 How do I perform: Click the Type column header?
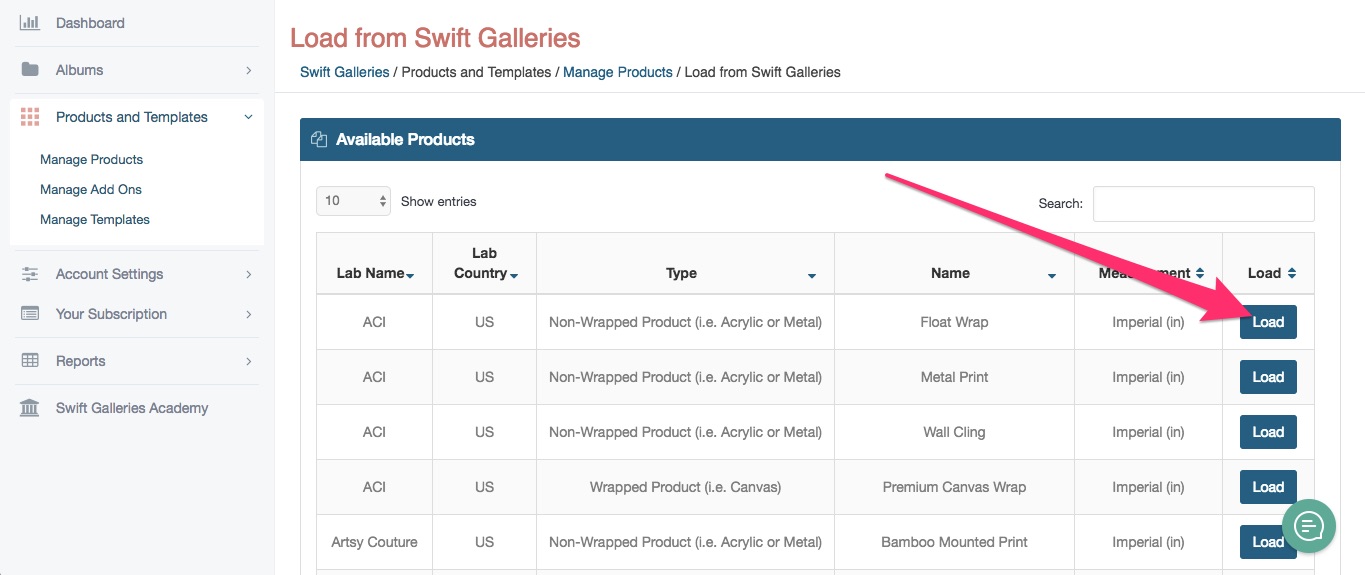tap(686, 264)
